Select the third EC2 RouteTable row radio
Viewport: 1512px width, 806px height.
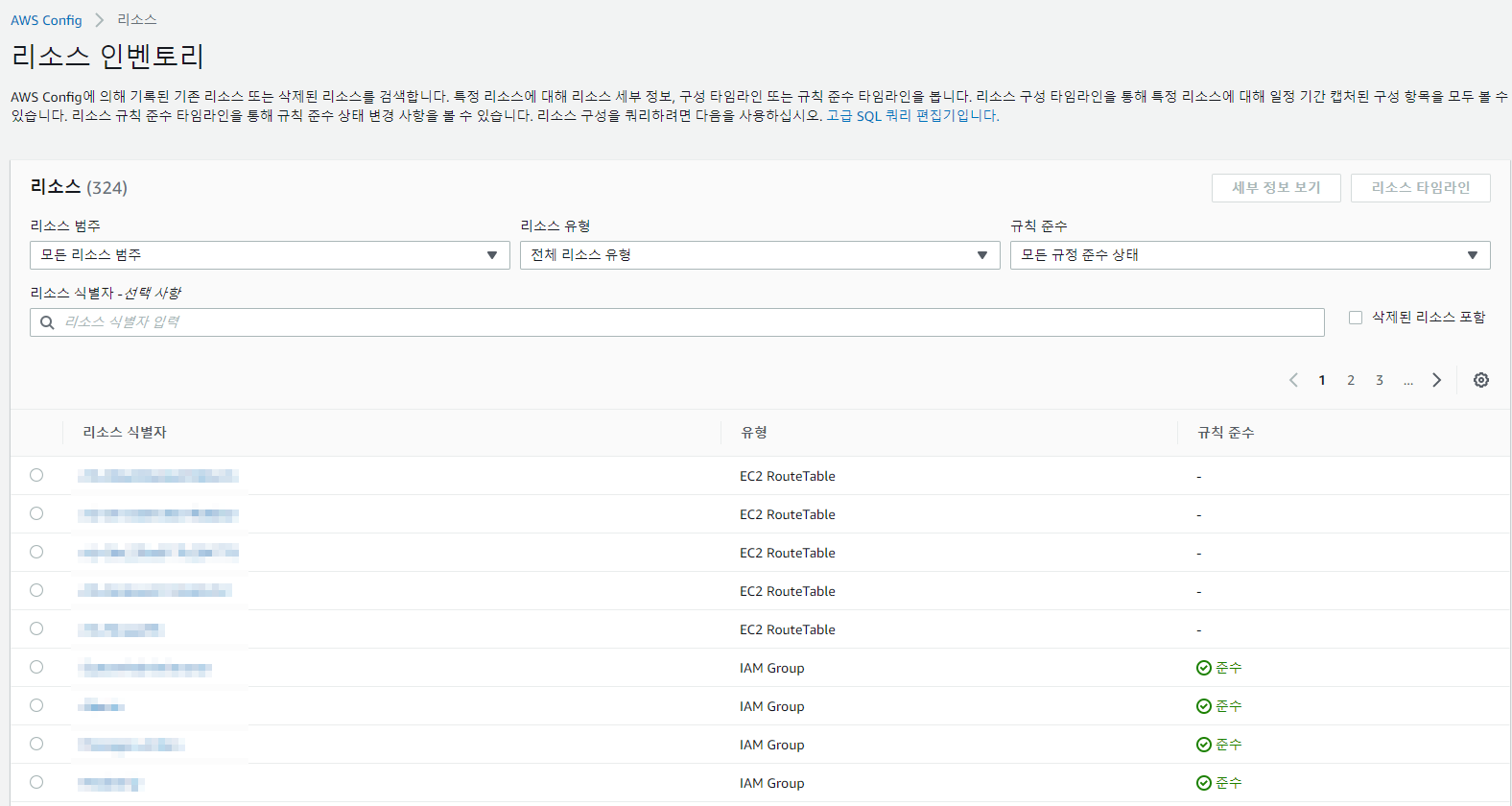(36, 552)
